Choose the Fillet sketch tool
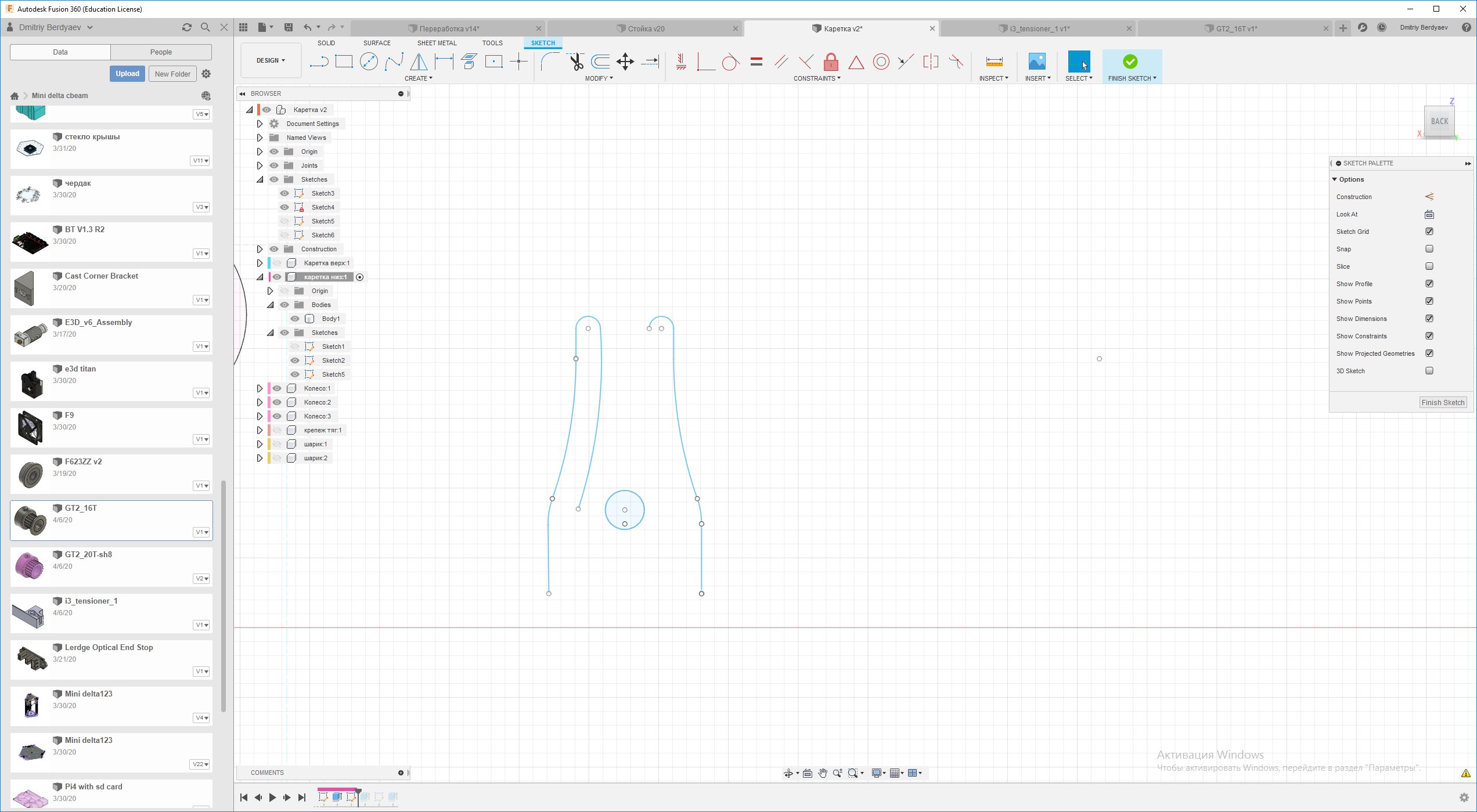Viewport: 1477px width, 812px height. [x=549, y=62]
